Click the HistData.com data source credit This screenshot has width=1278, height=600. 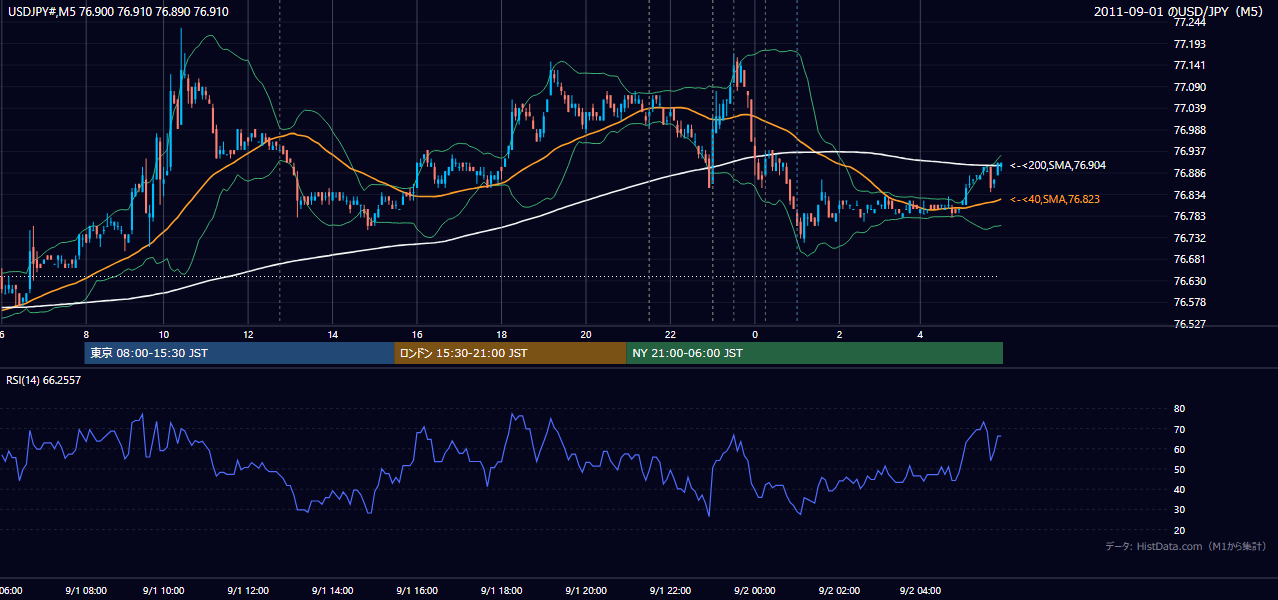coord(1186,546)
